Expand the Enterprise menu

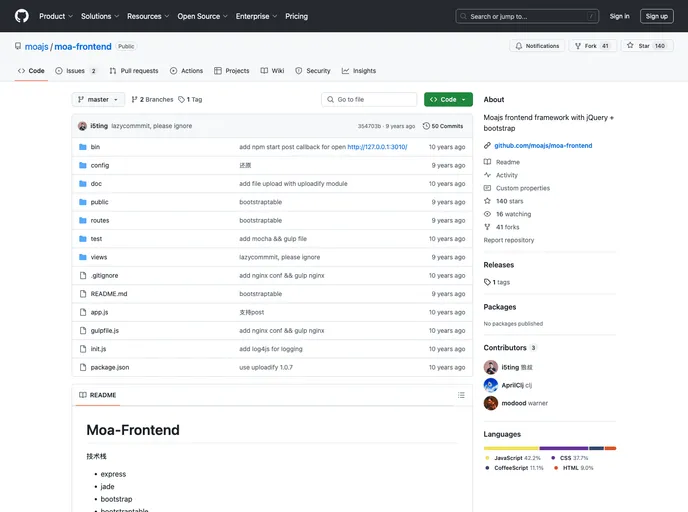coord(256,16)
